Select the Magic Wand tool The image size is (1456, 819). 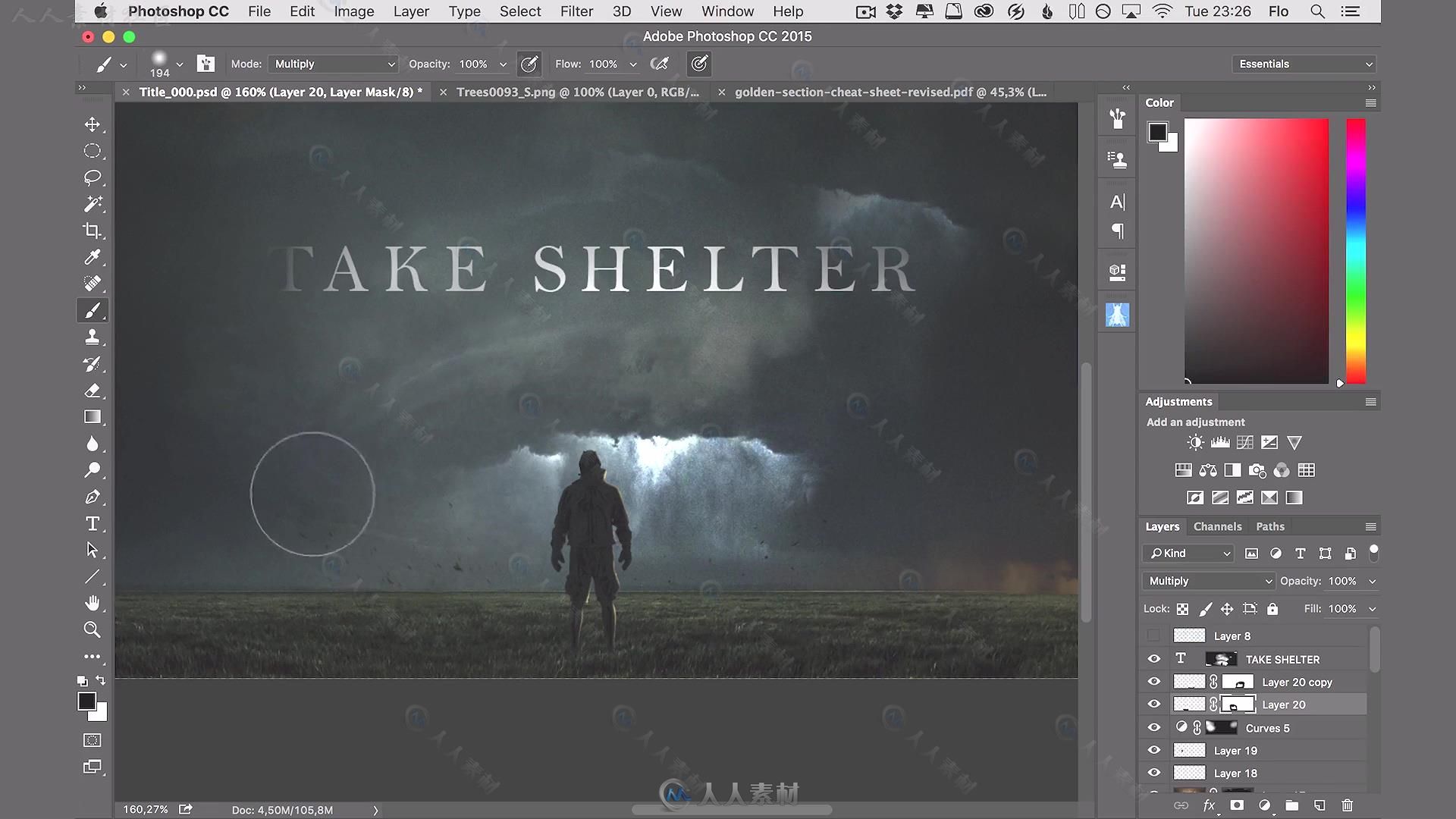[x=93, y=204]
